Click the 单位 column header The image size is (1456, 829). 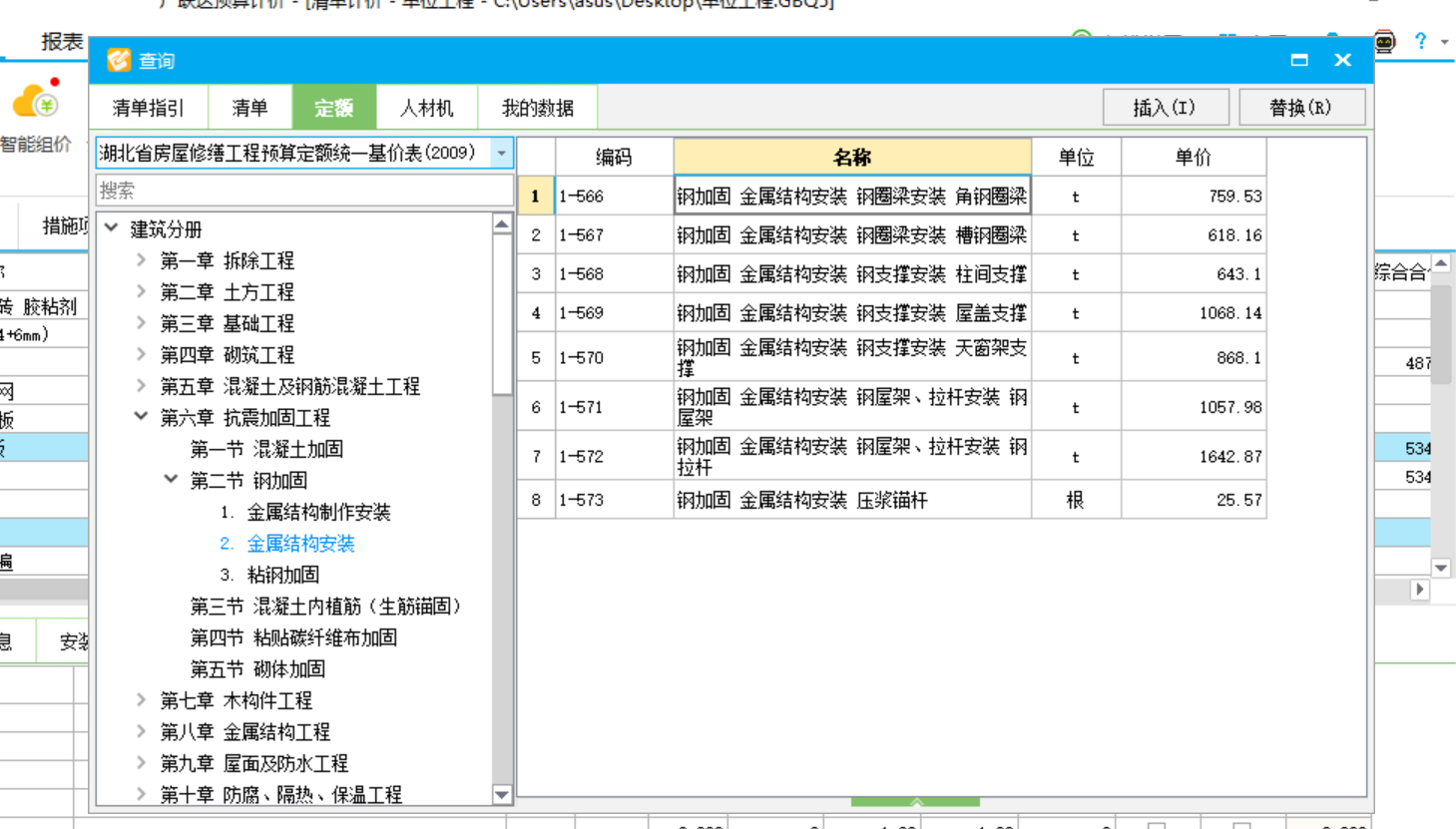click(x=1076, y=158)
